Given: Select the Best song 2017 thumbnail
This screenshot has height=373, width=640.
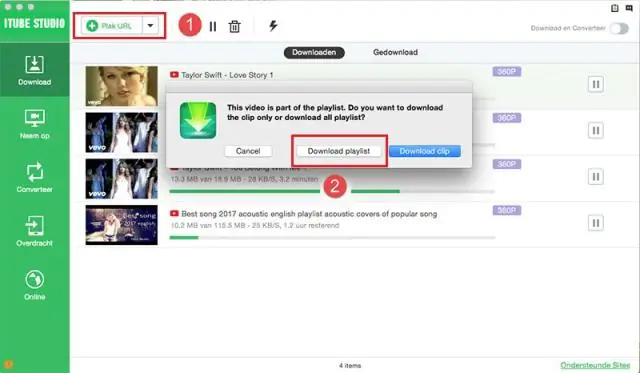Looking at the screenshot, I should point(121,225).
